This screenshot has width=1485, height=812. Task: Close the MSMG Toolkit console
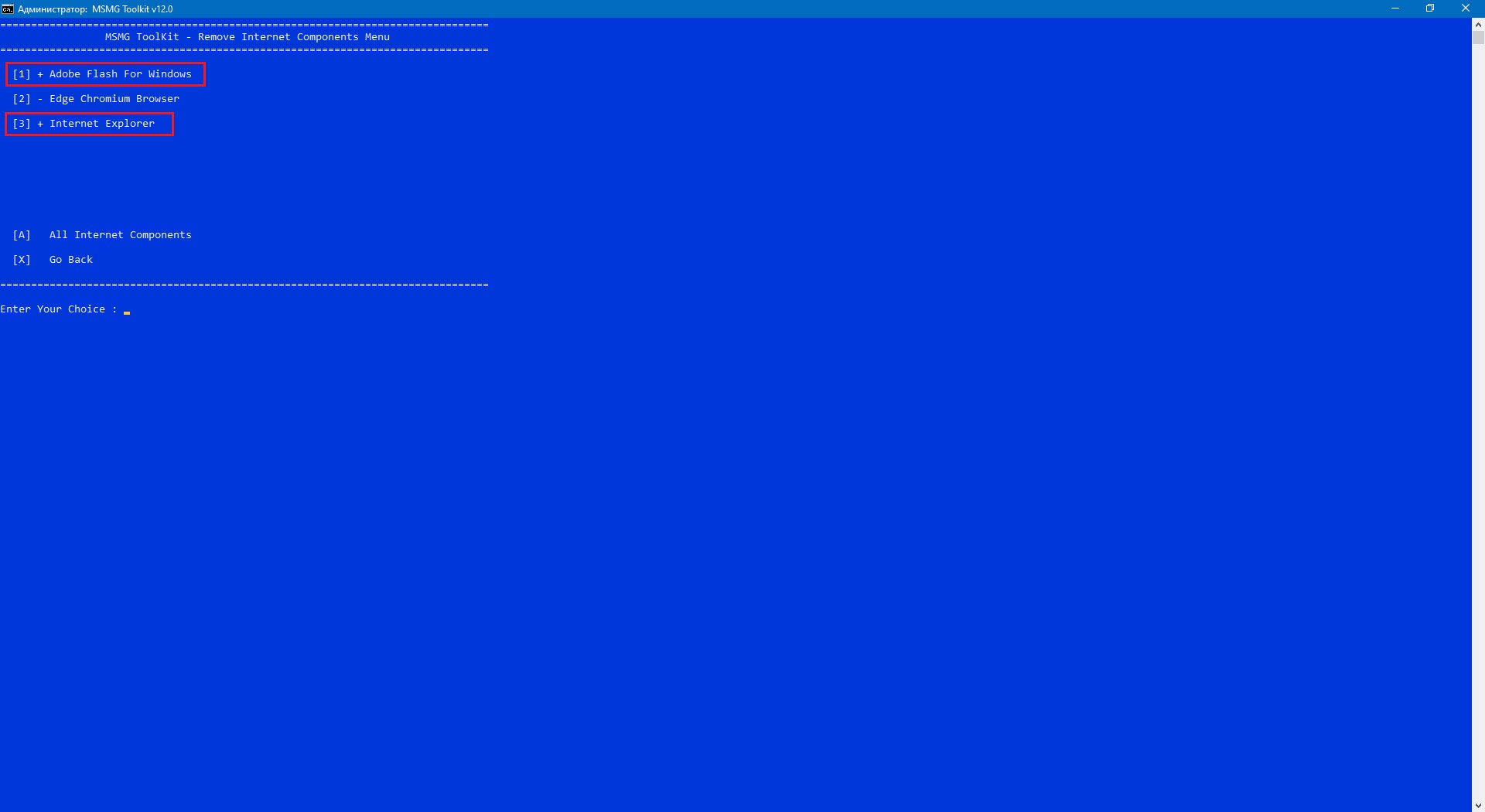coord(1466,9)
